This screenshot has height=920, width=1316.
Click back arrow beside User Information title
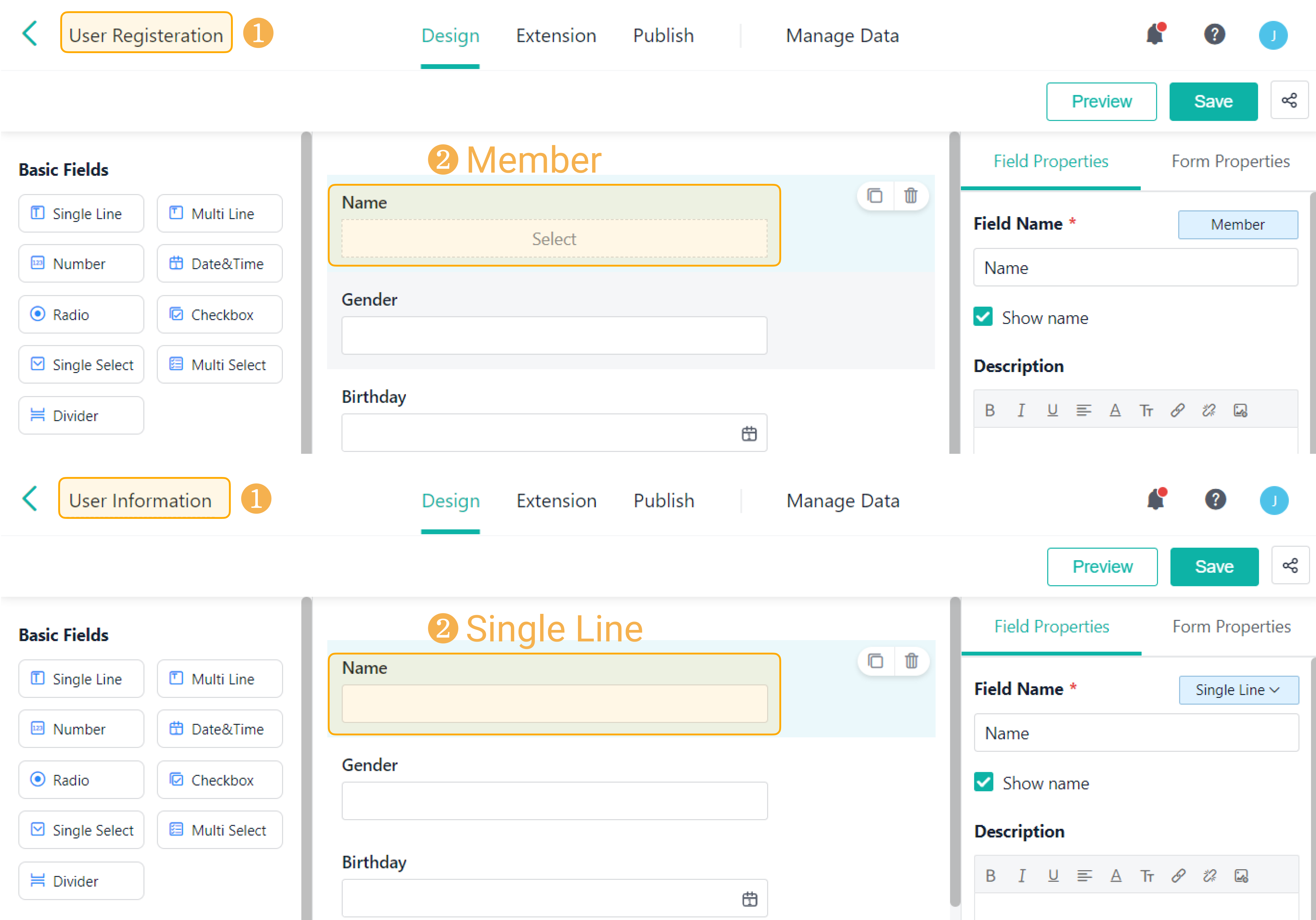pyautogui.click(x=30, y=499)
